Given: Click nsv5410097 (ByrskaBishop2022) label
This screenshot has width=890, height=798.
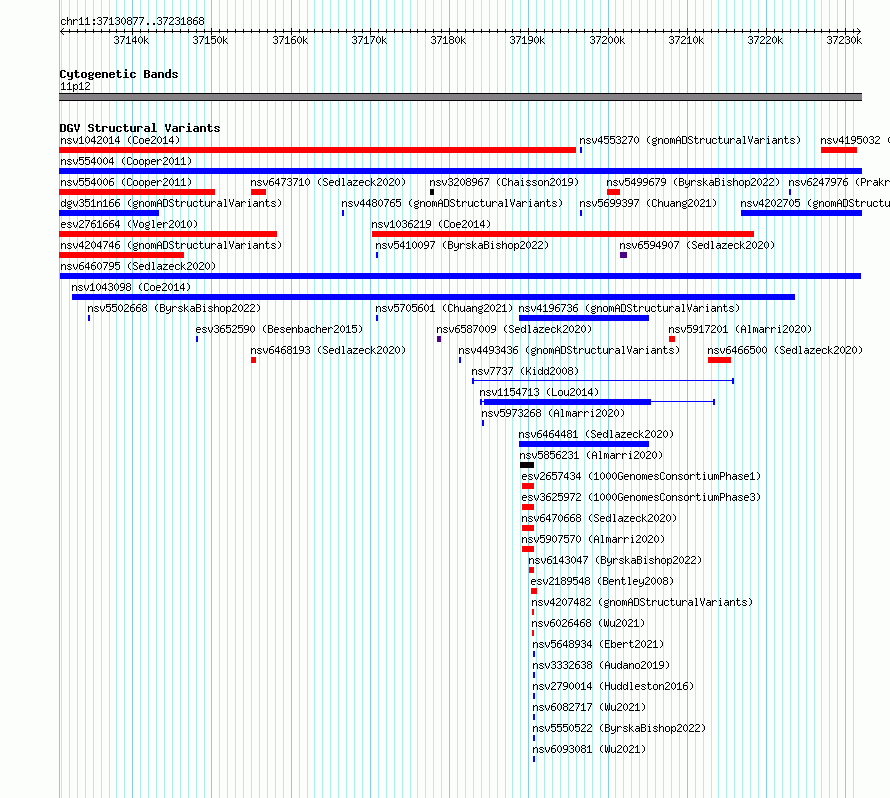Looking at the screenshot, I should pyautogui.click(x=462, y=245).
